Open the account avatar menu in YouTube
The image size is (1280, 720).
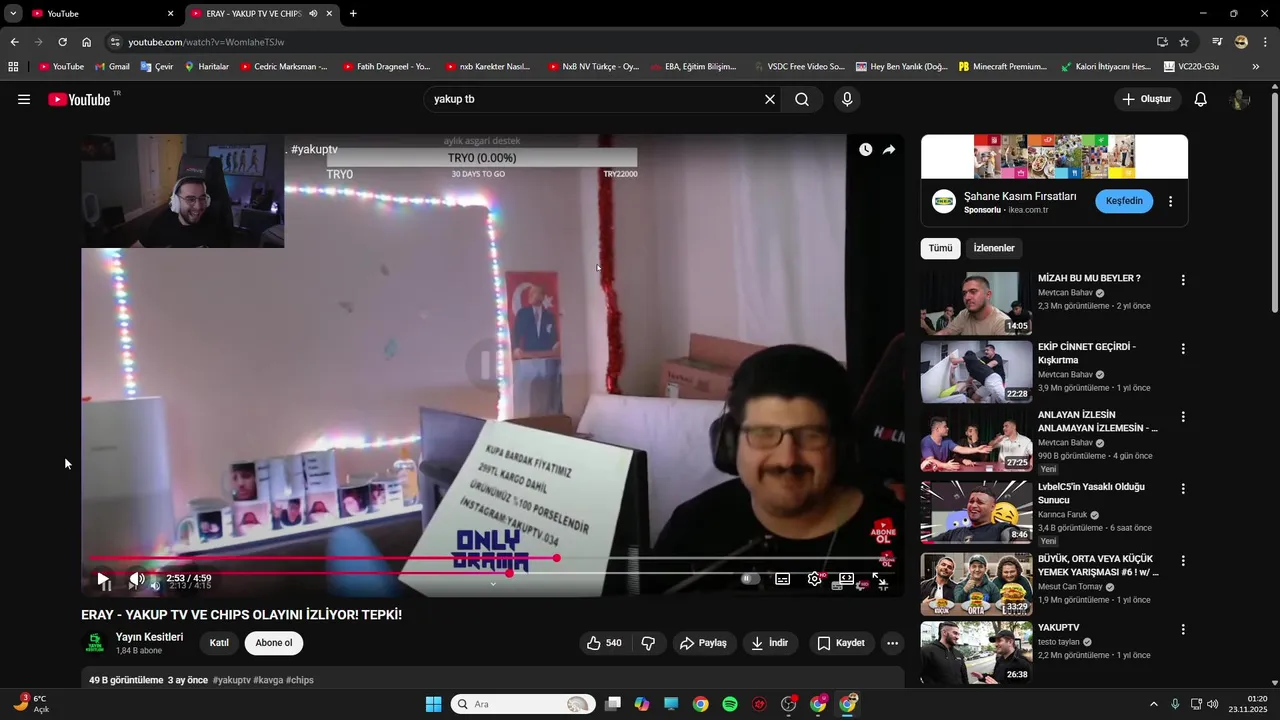(x=1240, y=99)
